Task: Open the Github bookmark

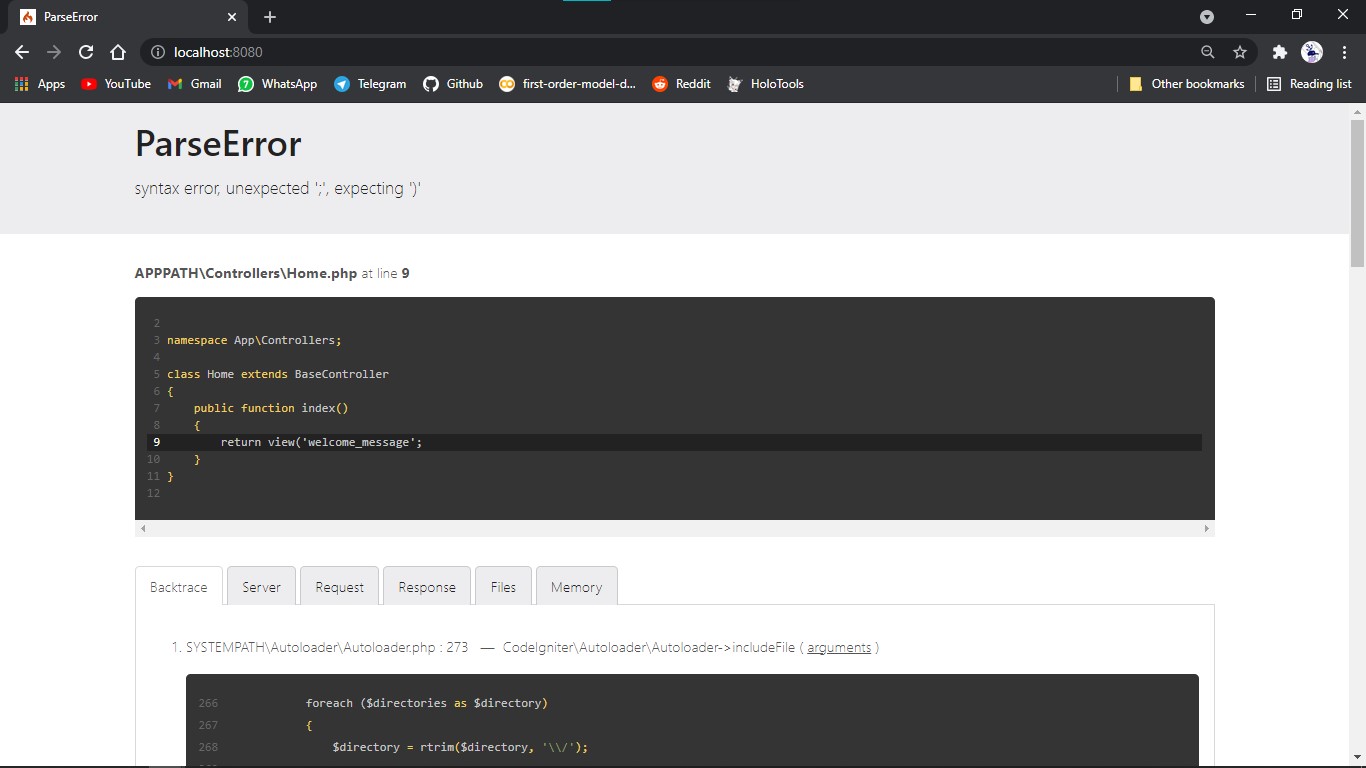Action: coord(453,84)
